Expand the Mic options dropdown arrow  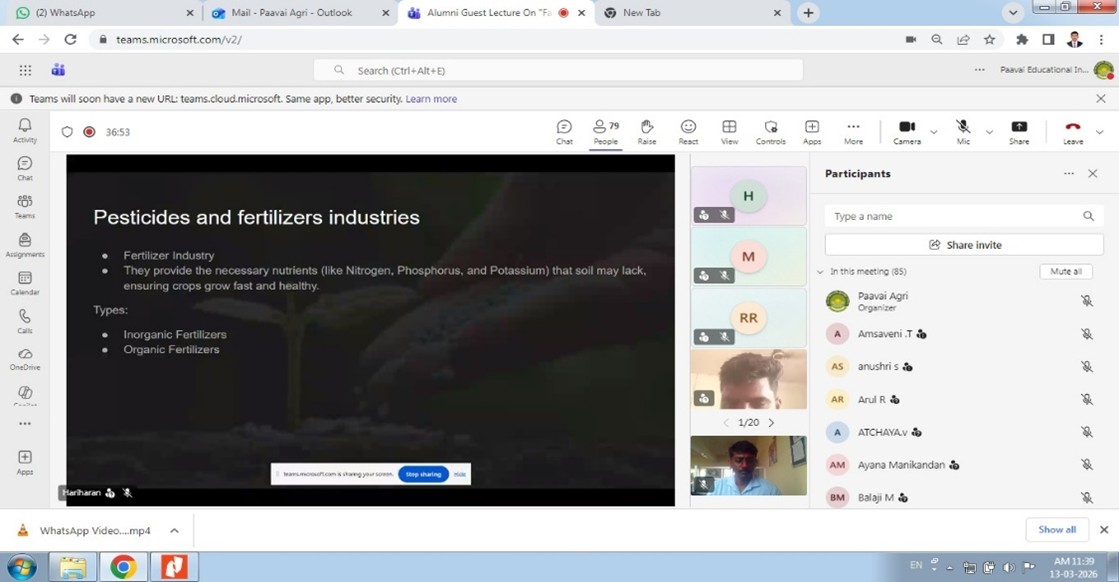click(x=989, y=132)
